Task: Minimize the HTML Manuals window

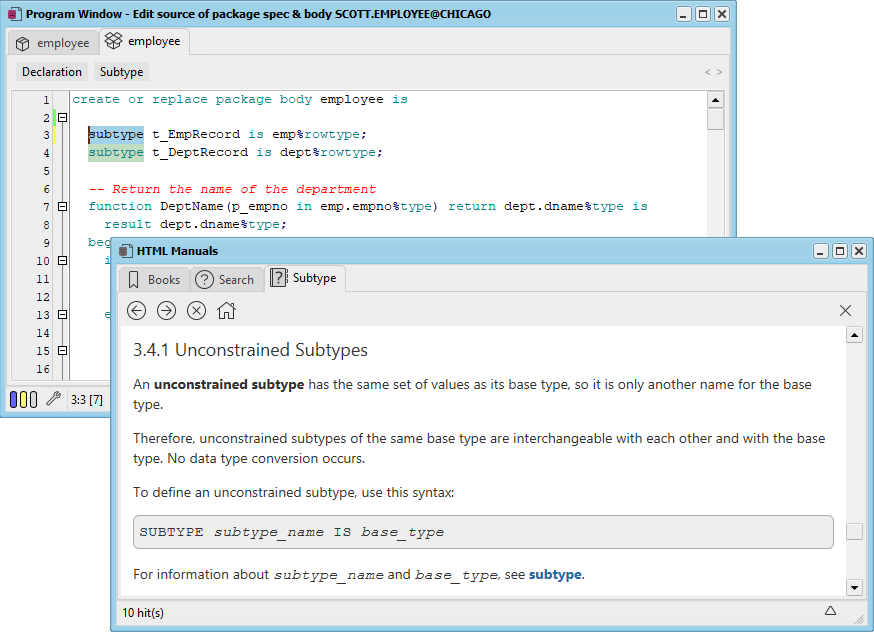Action: [820, 251]
